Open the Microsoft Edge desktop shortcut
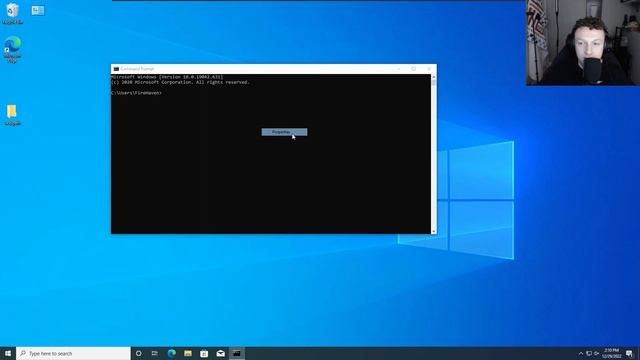 13,49
